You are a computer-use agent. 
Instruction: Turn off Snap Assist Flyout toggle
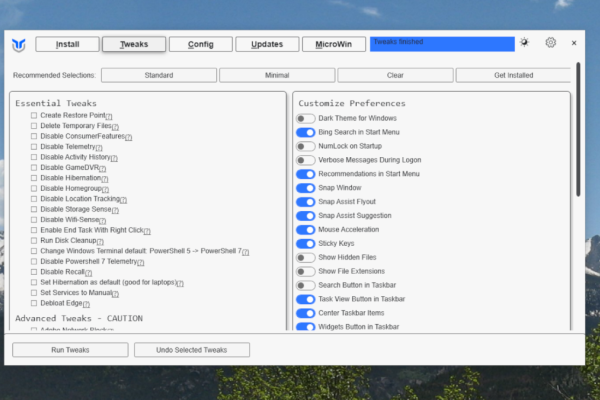[x=305, y=202]
